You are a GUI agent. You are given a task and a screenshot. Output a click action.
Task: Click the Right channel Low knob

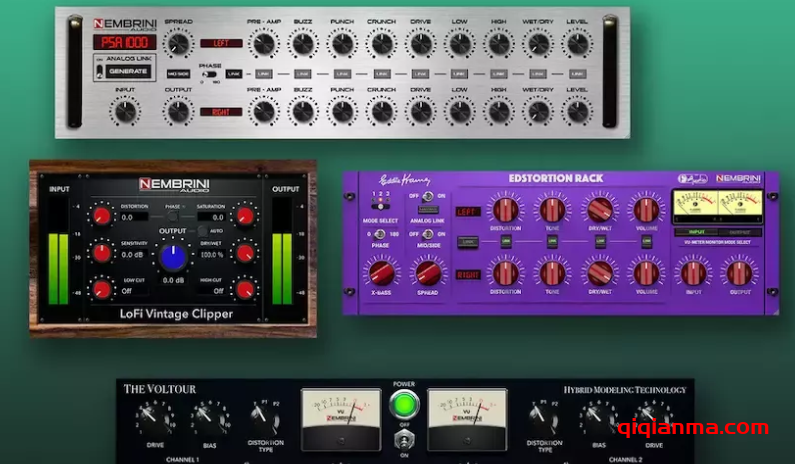[x=460, y=112]
